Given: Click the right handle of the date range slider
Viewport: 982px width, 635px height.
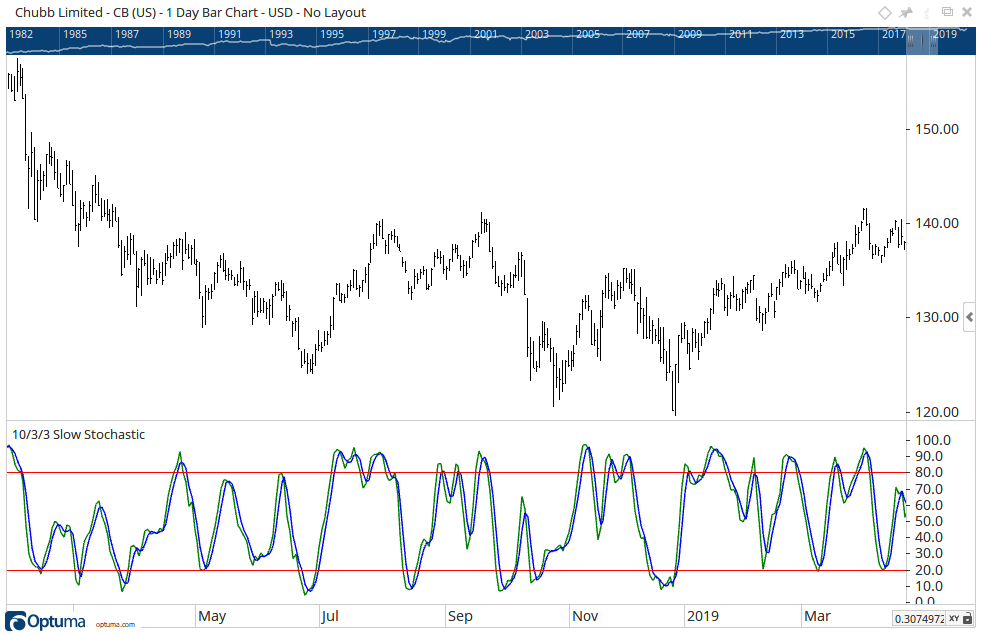Looking at the screenshot, I should pyautogui.click(x=934, y=41).
